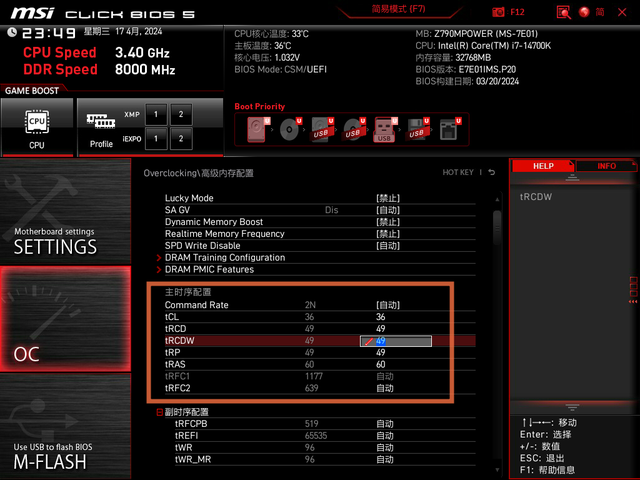Enable XMP profile 1

(x=156, y=114)
